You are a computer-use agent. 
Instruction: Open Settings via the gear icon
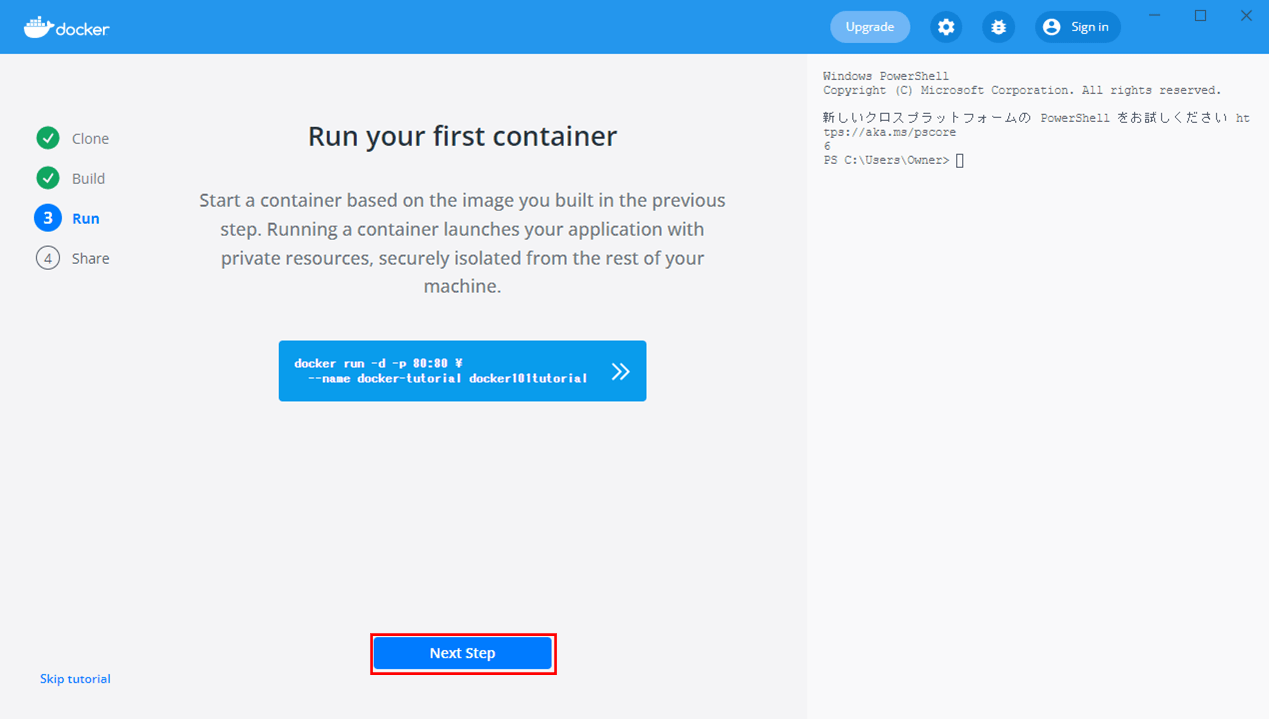(946, 27)
